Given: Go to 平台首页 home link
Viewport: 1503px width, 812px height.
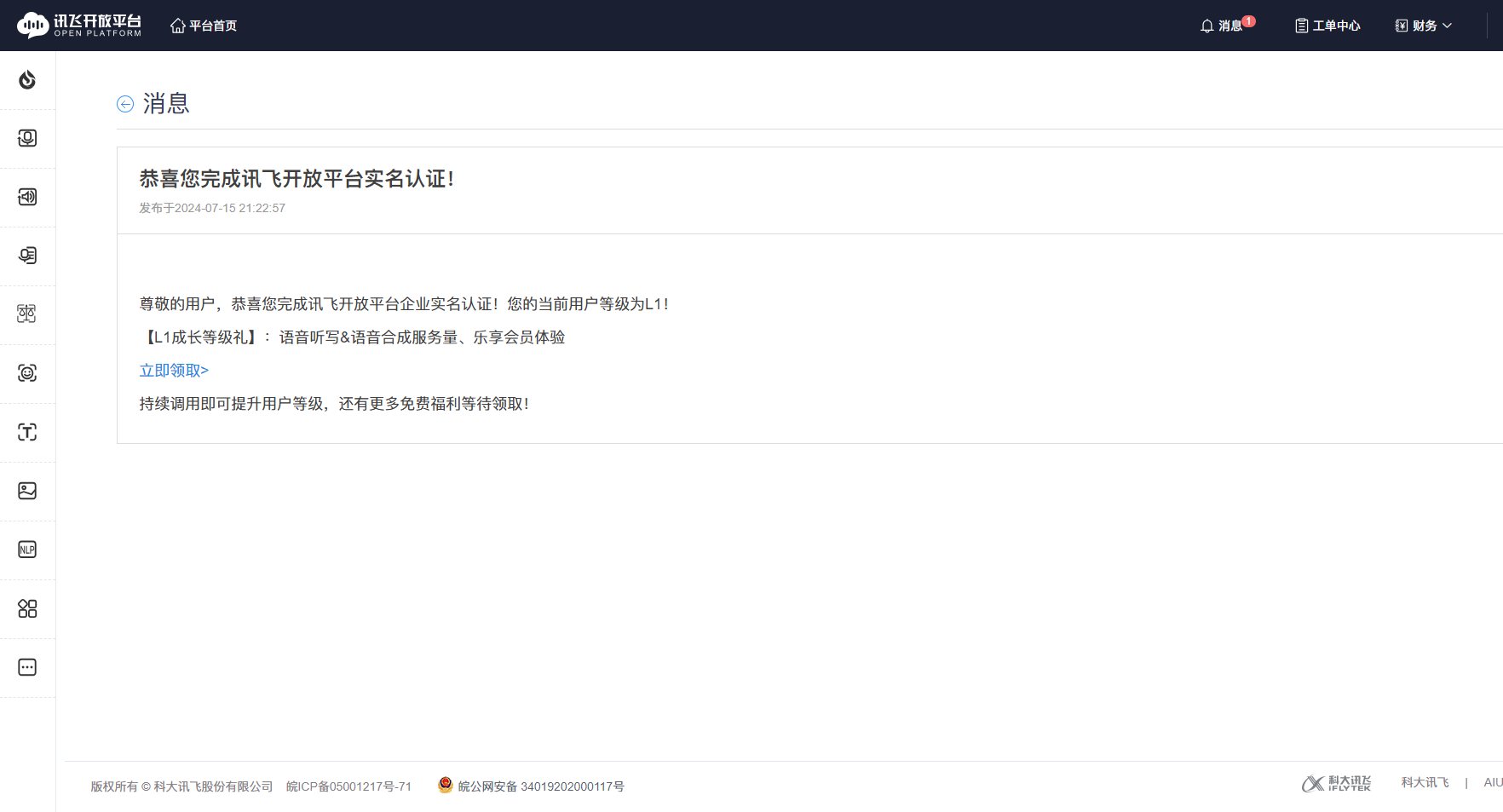Looking at the screenshot, I should click(204, 26).
